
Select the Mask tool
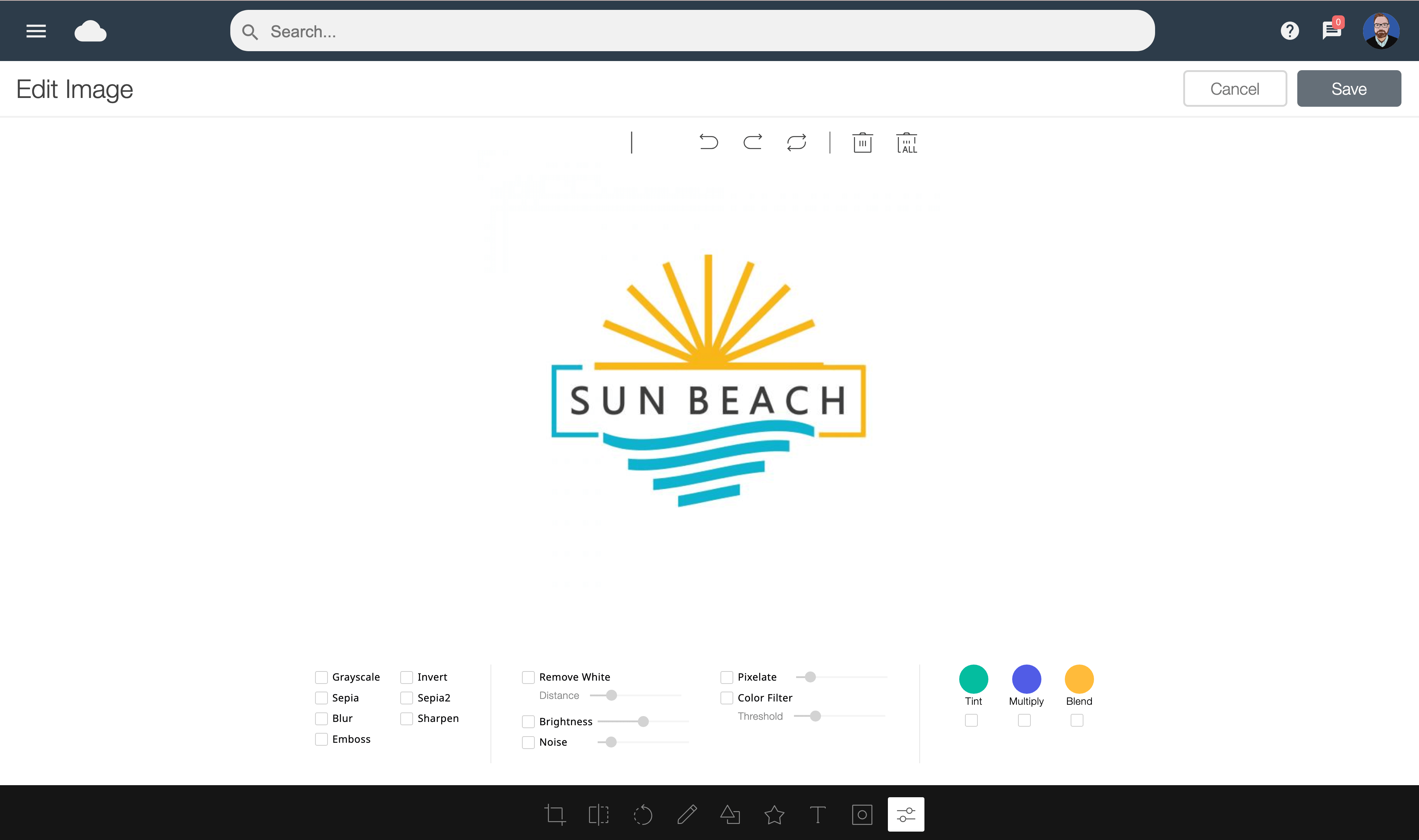click(x=862, y=814)
